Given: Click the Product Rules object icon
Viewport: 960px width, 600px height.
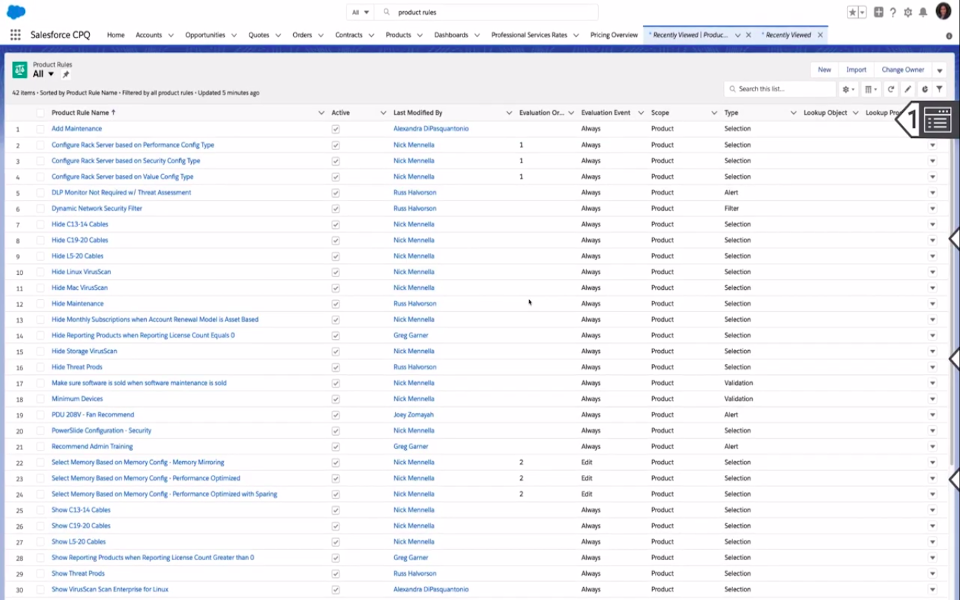Looking at the screenshot, I should tap(20, 70).
